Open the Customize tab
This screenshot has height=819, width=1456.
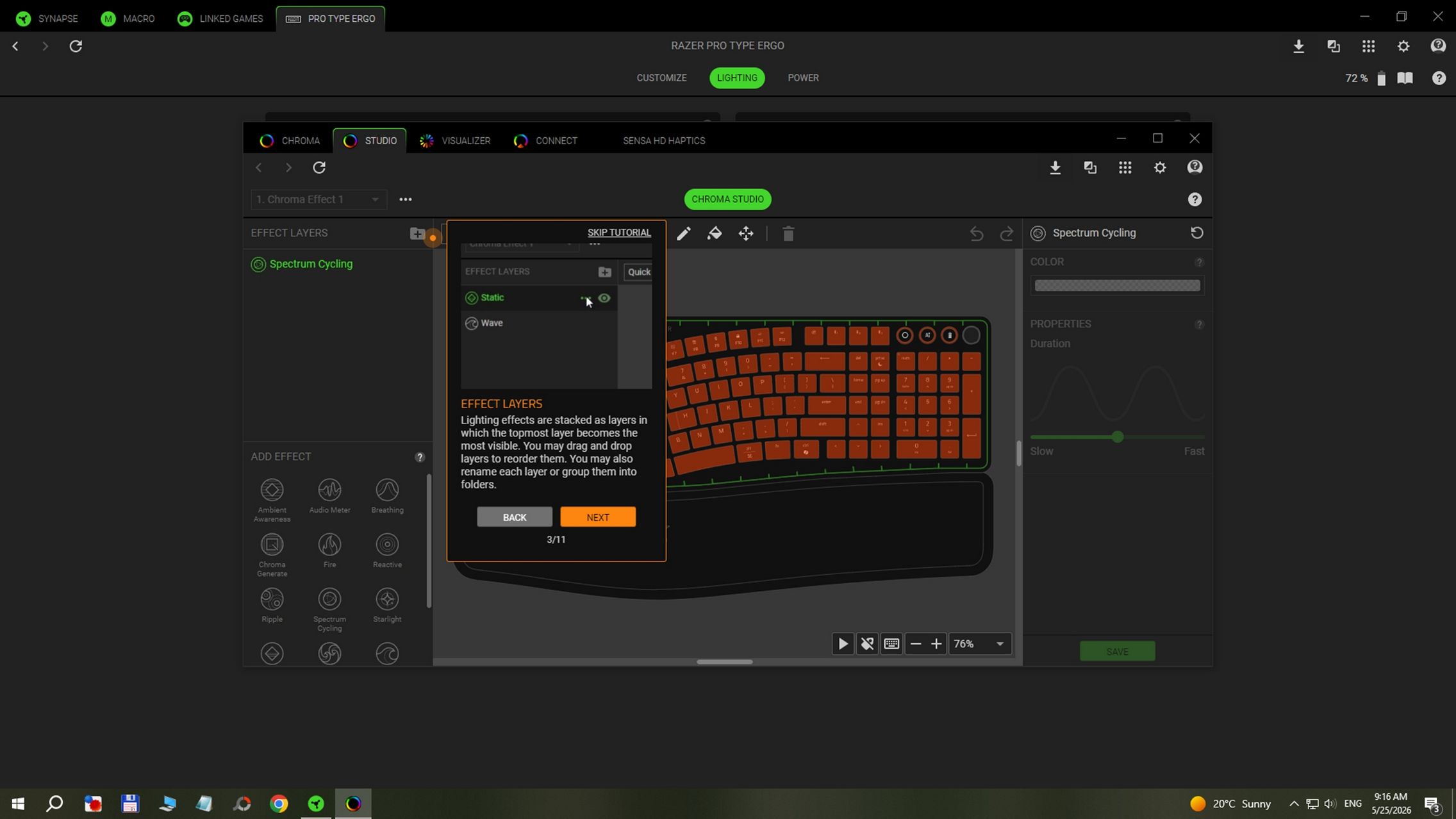tap(661, 78)
